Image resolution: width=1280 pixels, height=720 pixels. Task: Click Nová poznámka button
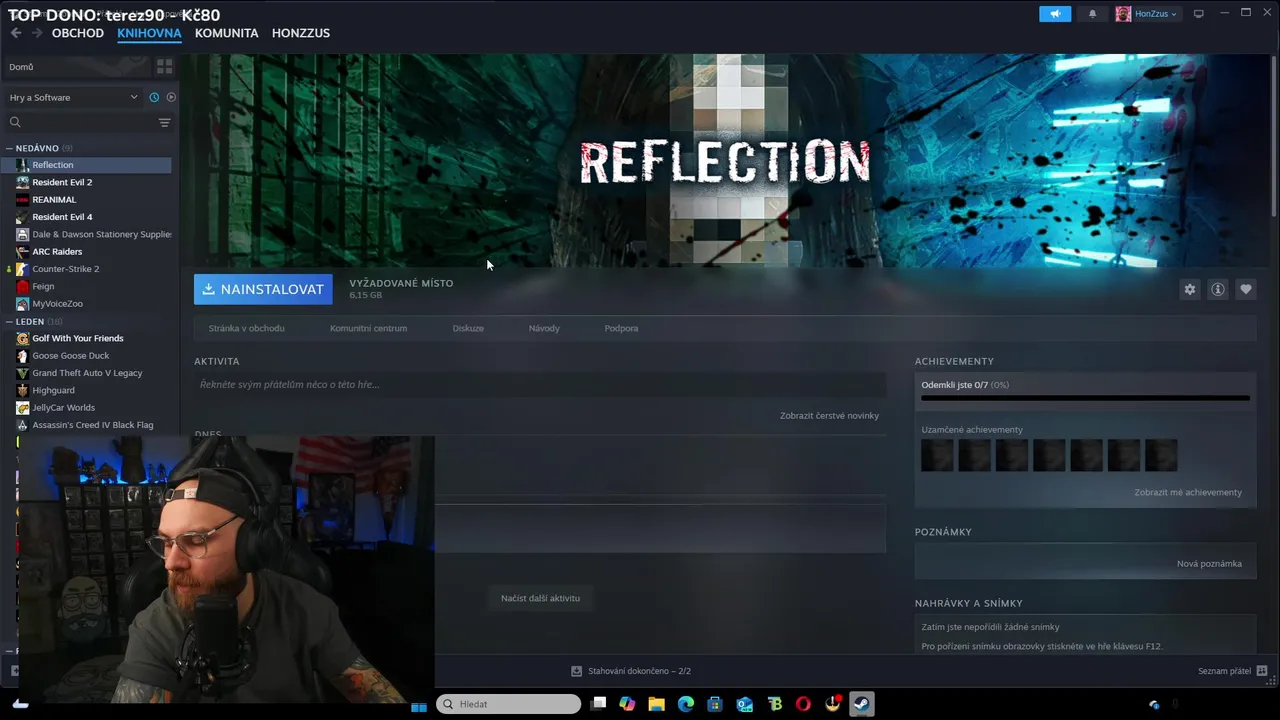pos(1209,563)
